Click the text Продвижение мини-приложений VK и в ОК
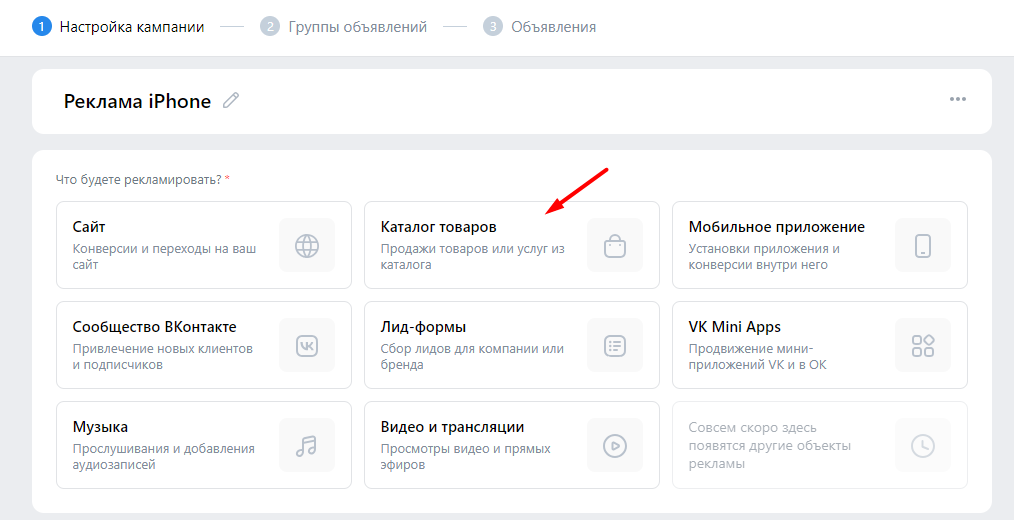Viewport: 1014px width, 520px height. pyautogui.click(x=757, y=356)
